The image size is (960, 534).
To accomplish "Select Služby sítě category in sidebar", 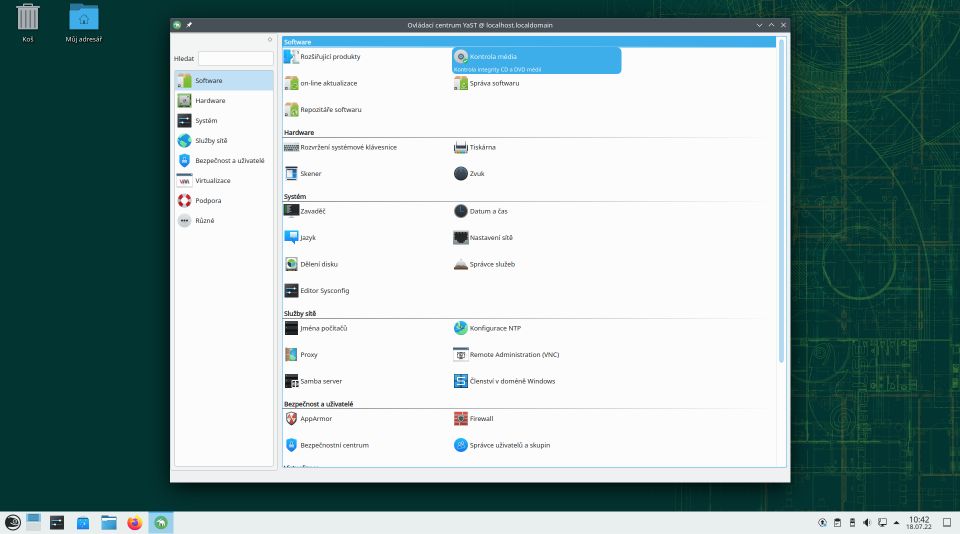I will (224, 141).
